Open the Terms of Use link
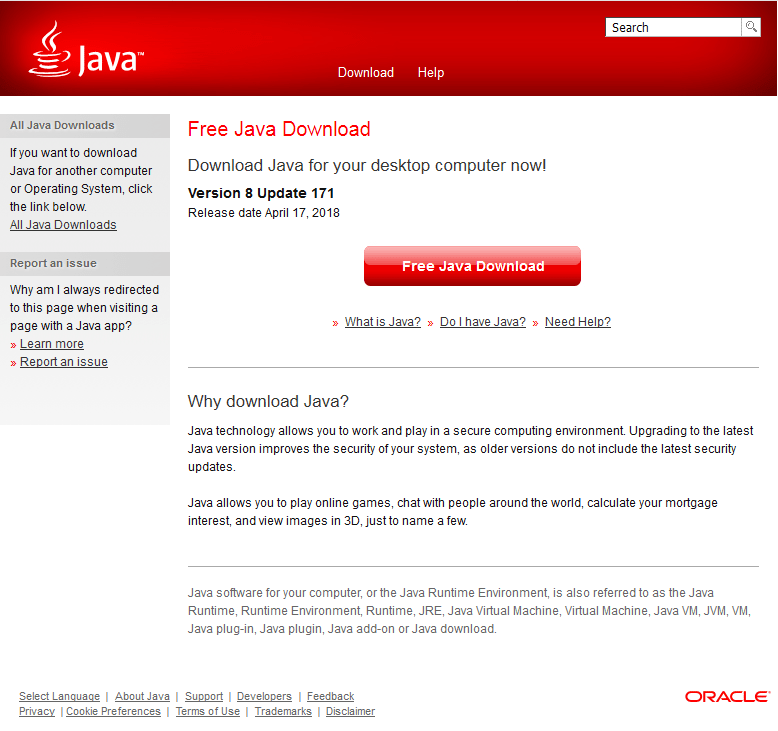 208,711
